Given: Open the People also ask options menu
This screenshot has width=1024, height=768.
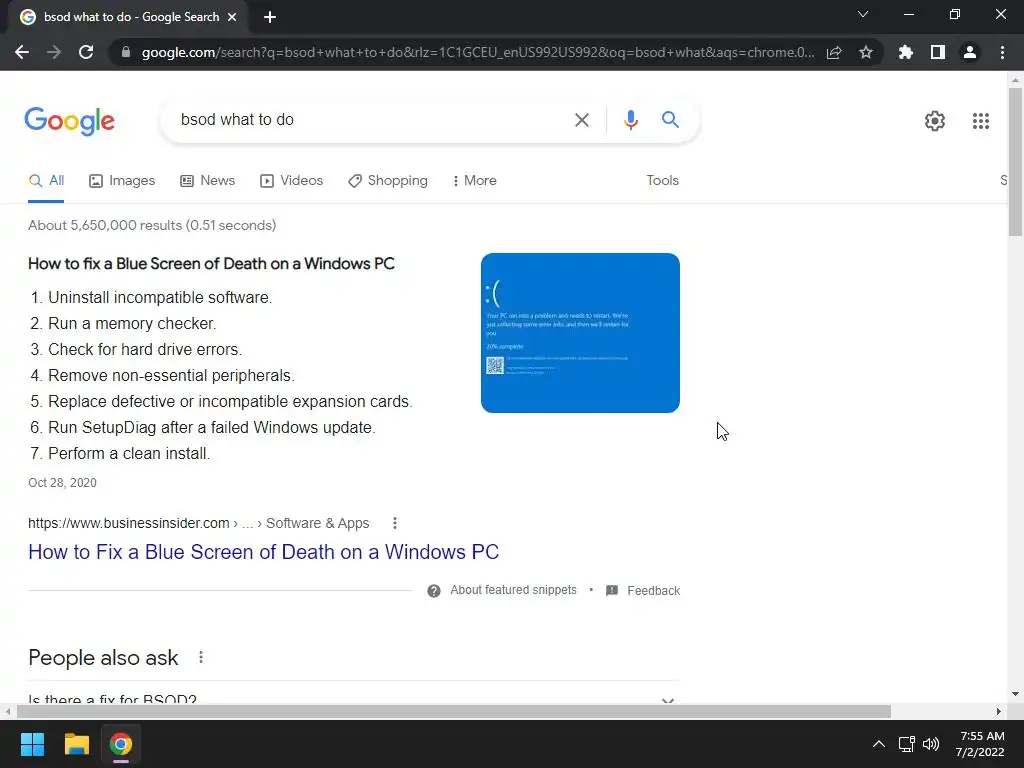Looking at the screenshot, I should coord(201,658).
